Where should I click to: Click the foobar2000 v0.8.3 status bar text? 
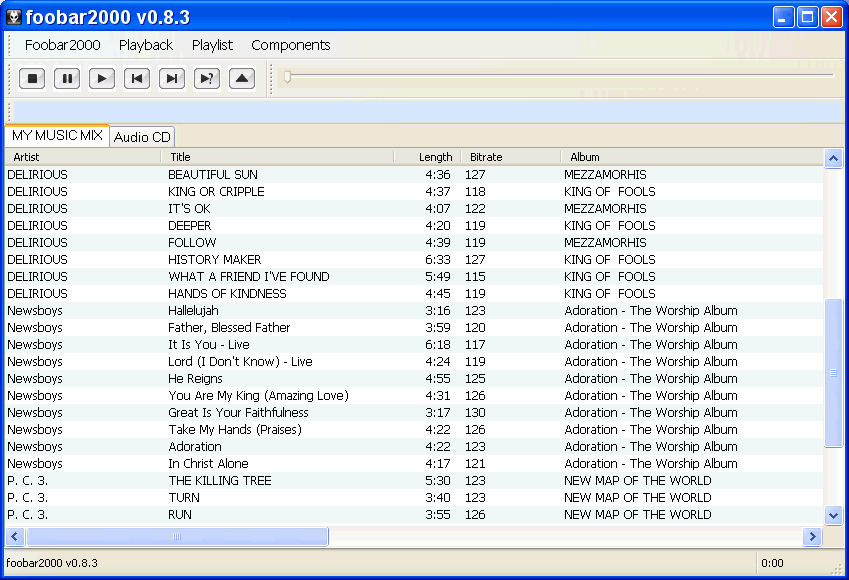tap(52, 563)
